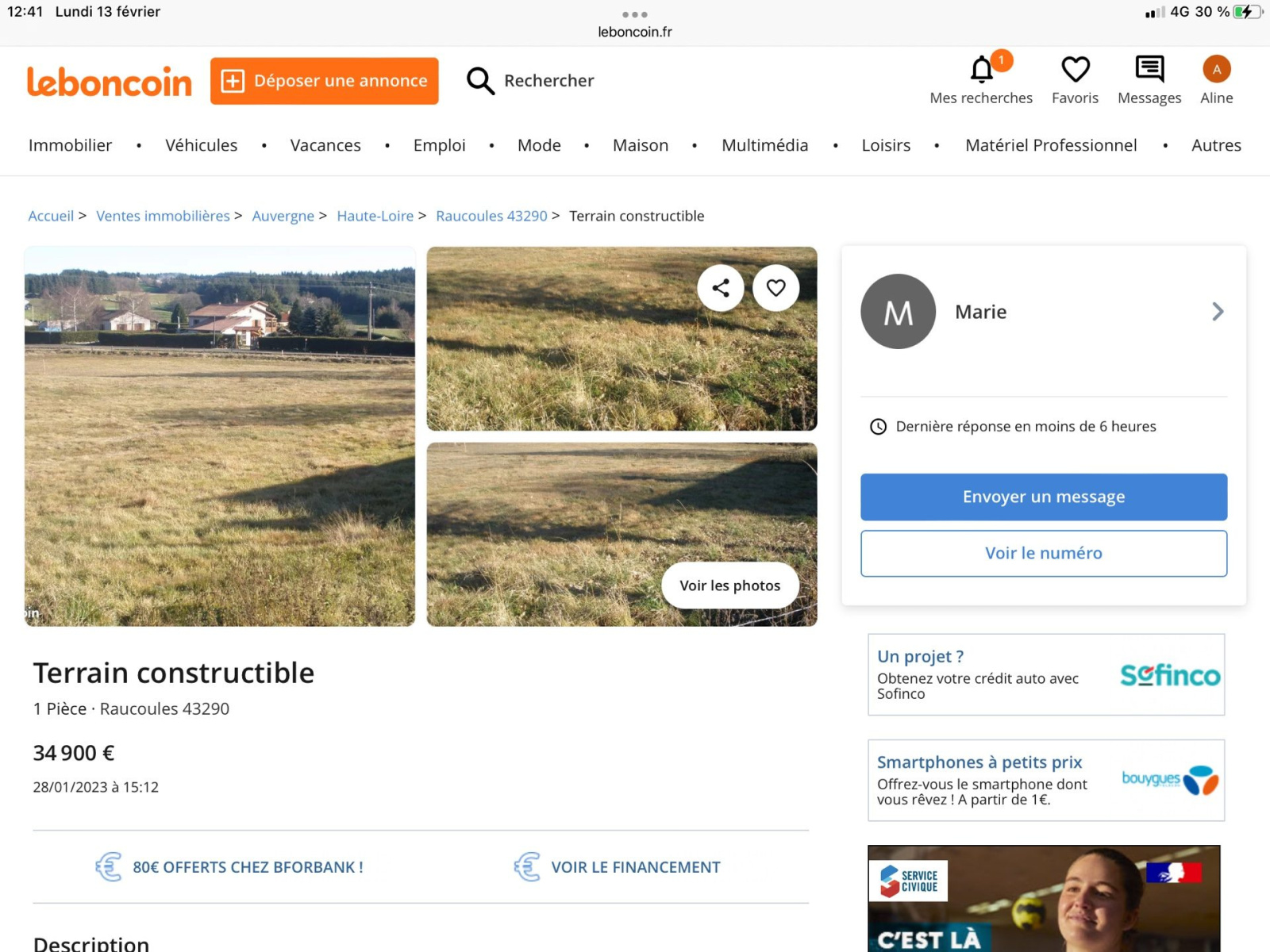
Task: Open the Immobilier category menu
Action: coord(71,145)
